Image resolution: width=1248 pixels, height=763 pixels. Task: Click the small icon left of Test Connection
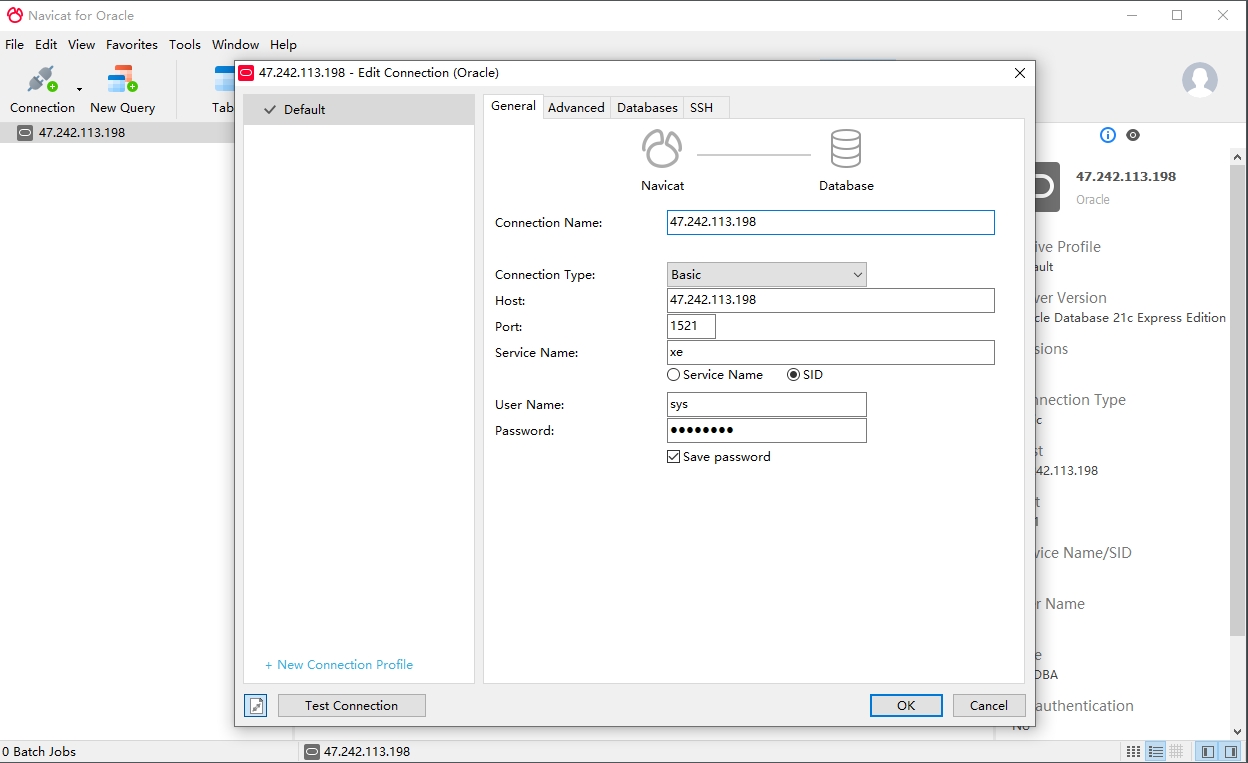click(256, 706)
